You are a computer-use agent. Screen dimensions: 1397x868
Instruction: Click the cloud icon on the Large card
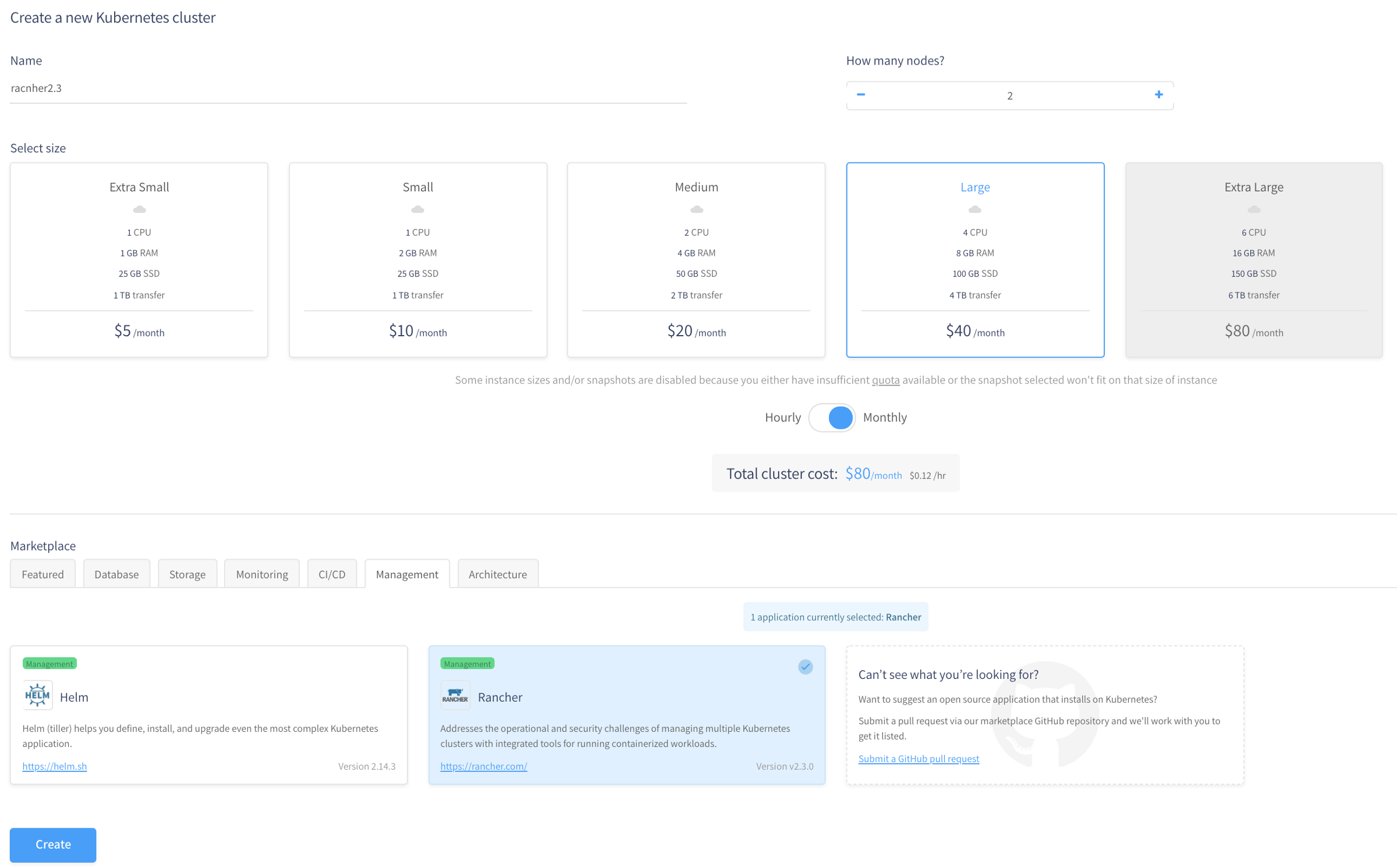[x=974, y=209]
